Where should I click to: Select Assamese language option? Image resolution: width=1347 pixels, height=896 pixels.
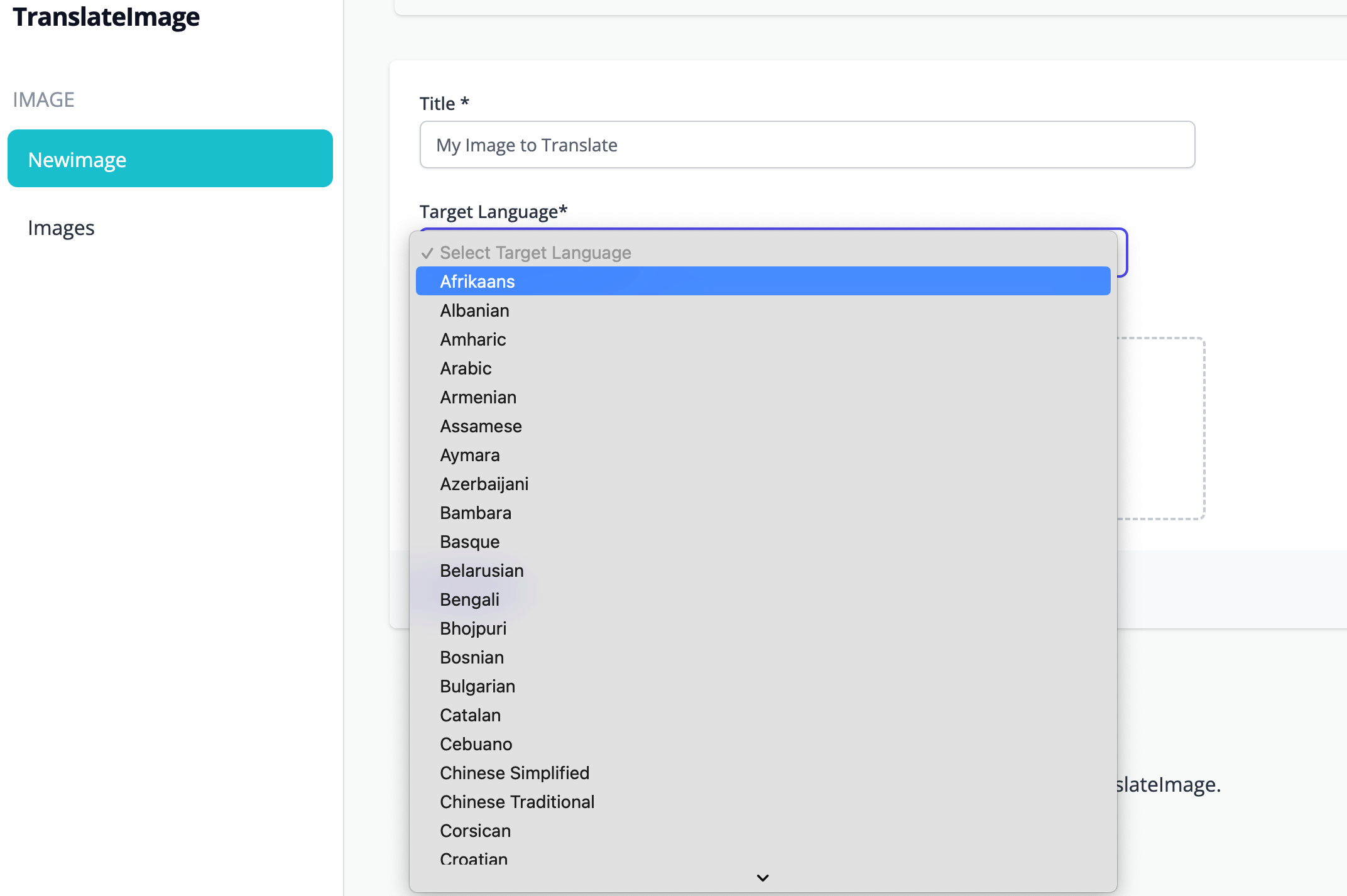(481, 426)
